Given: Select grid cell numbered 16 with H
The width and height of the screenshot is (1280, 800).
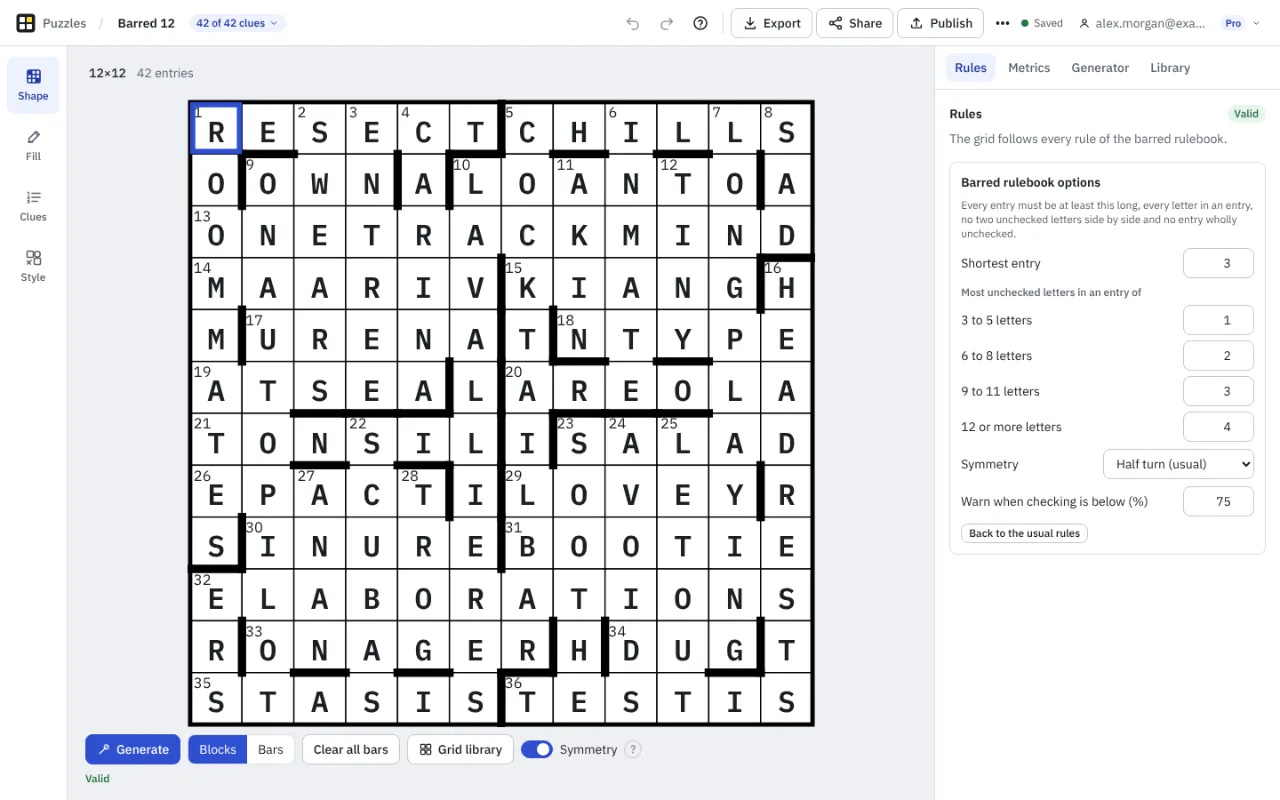Looking at the screenshot, I should tap(786, 285).
